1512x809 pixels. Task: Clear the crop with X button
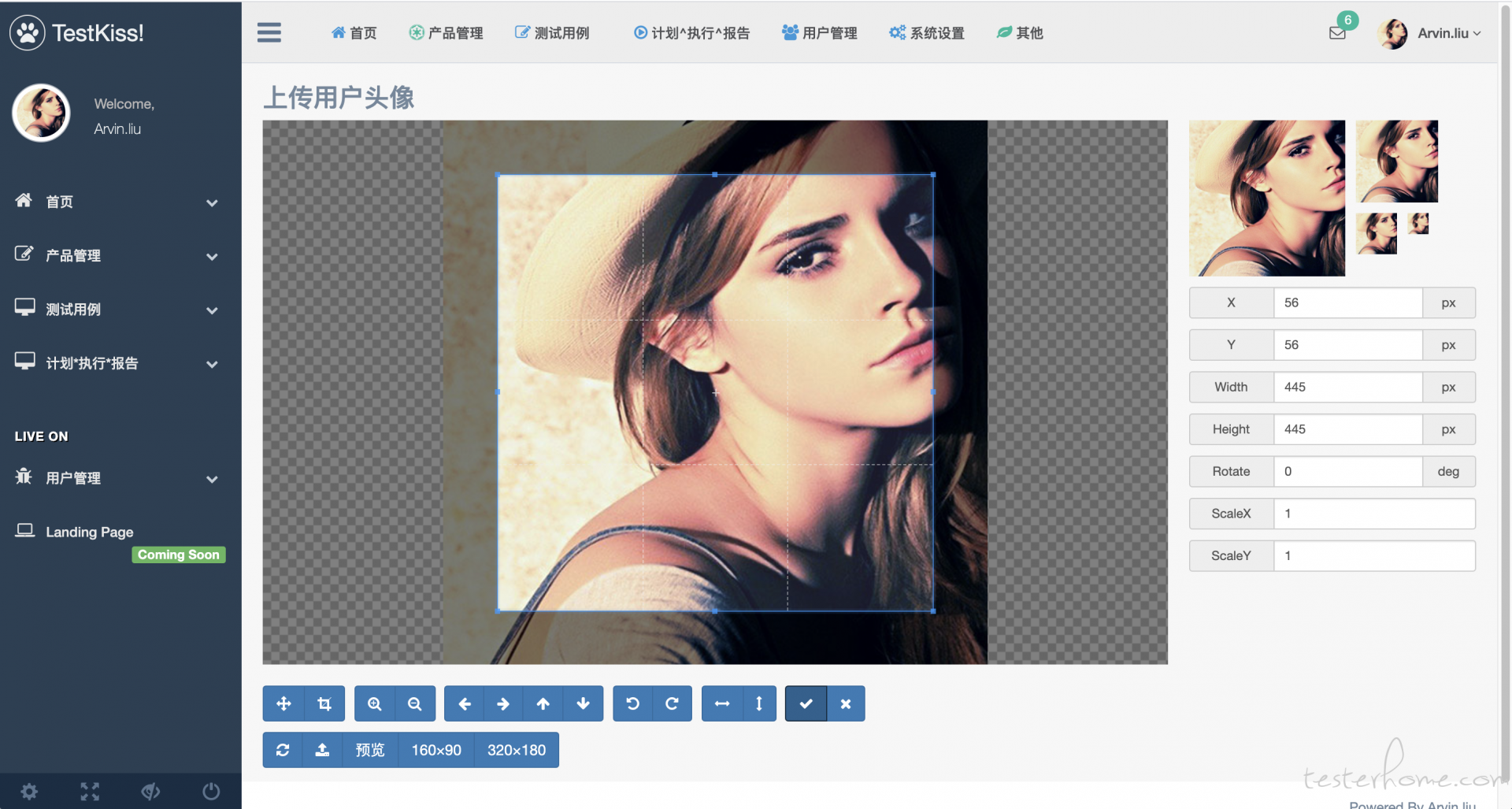point(846,703)
